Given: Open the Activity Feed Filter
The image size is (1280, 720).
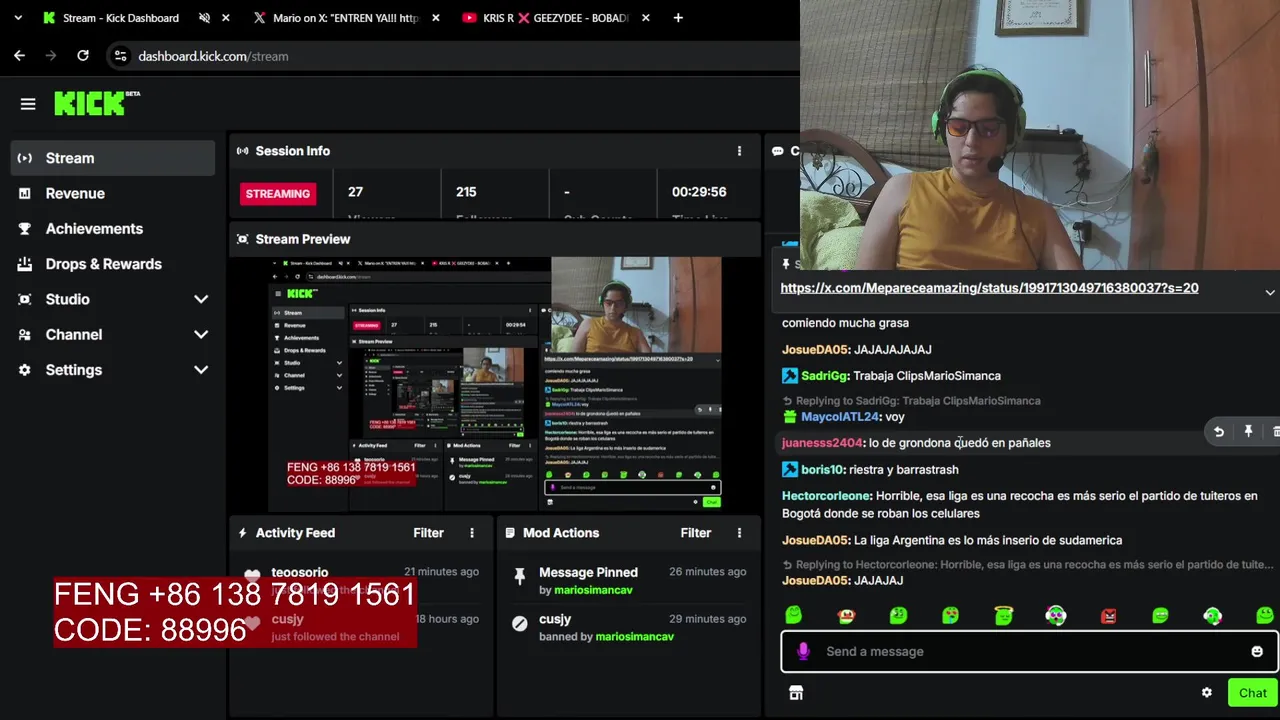Looking at the screenshot, I should [x=428, y=533].
